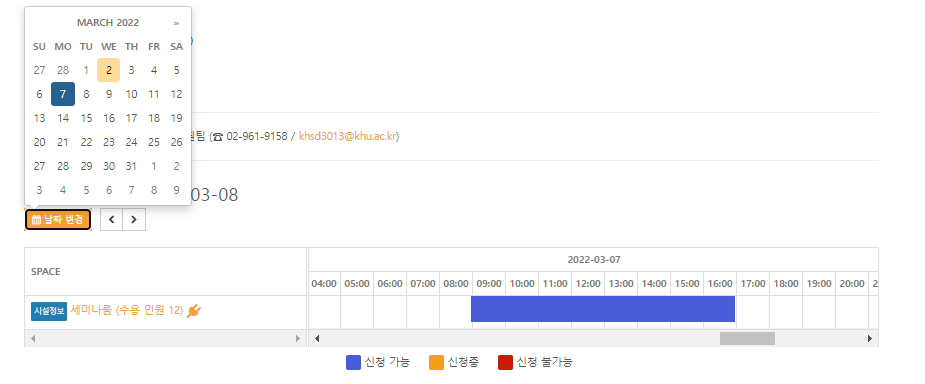This screenshot has height=384, width=925.
Task: Click the 09:00 time column header
Action: point(488,284)
